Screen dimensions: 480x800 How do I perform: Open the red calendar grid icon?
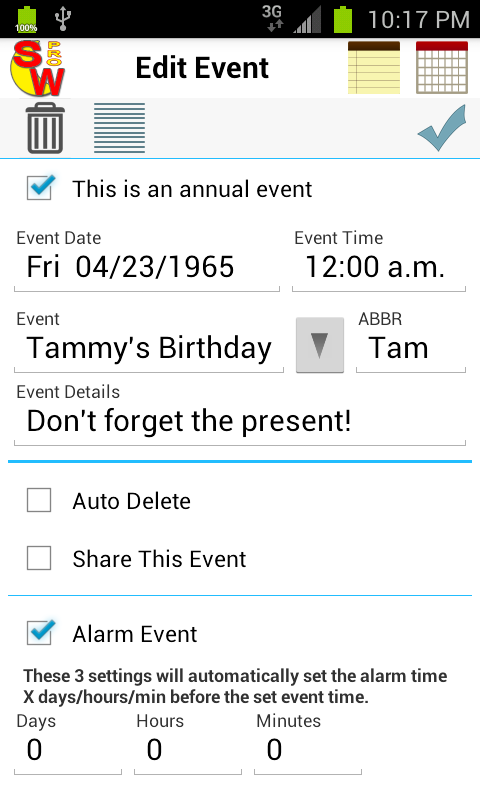pyautogui.click(x=442, y=68)
